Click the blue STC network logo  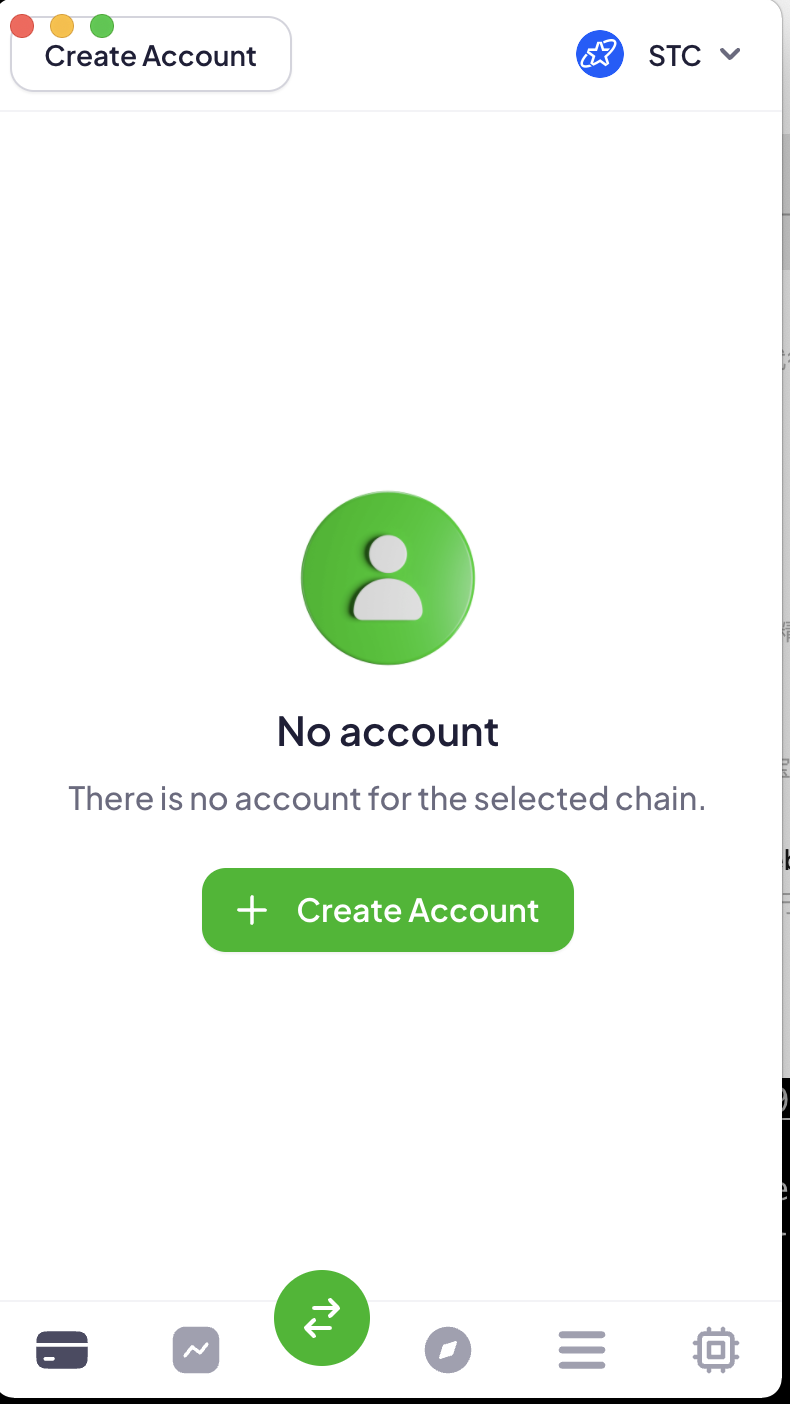point(600,54)
